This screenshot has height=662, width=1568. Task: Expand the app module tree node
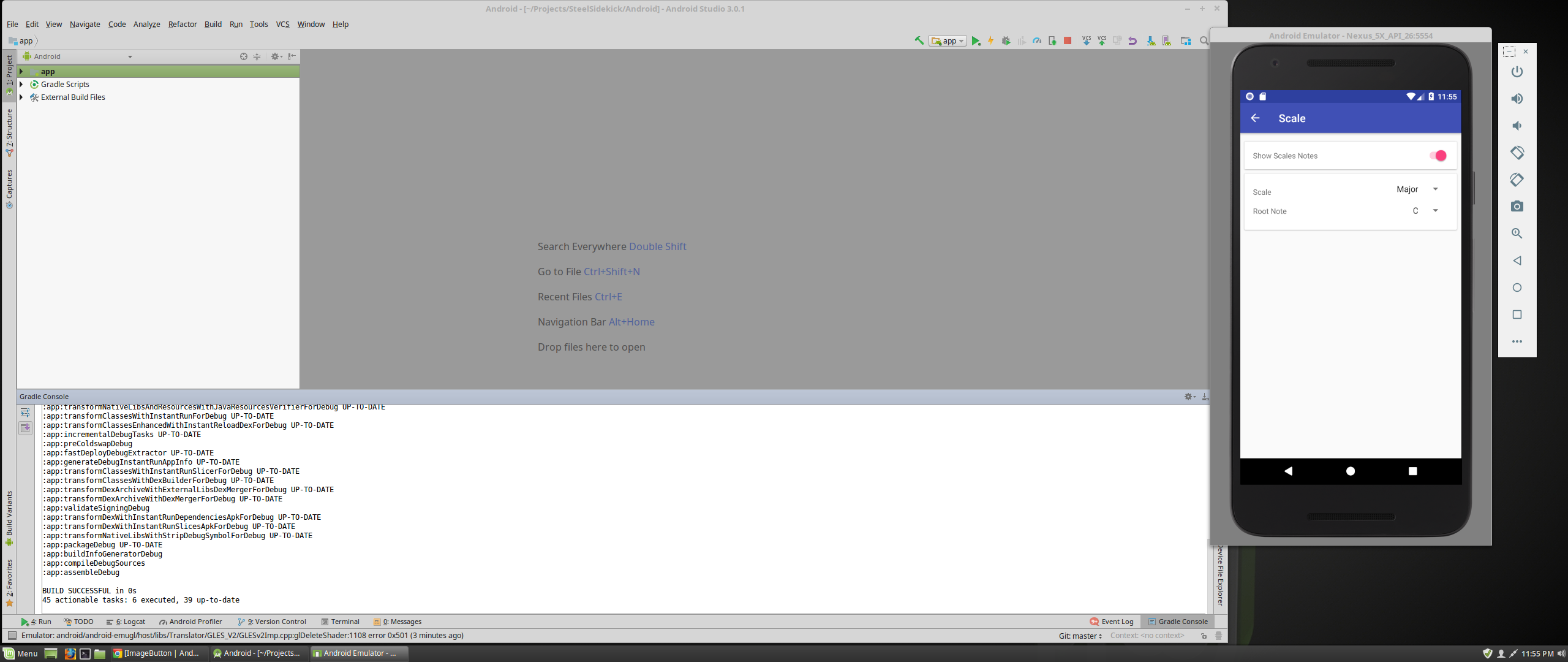click(x=21, y=72)
